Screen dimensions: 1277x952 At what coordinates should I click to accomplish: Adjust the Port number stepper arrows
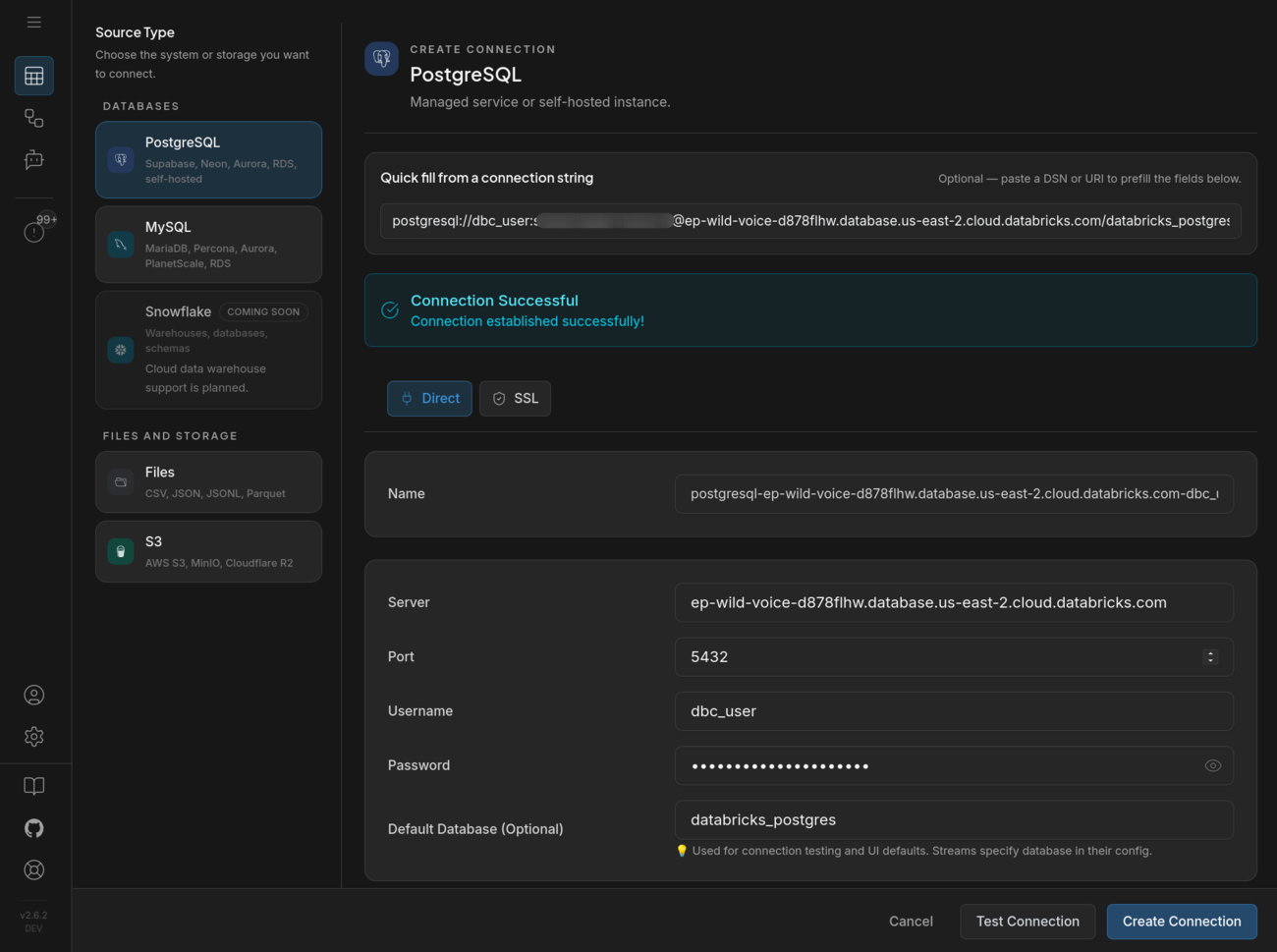tap(1210, 657)
